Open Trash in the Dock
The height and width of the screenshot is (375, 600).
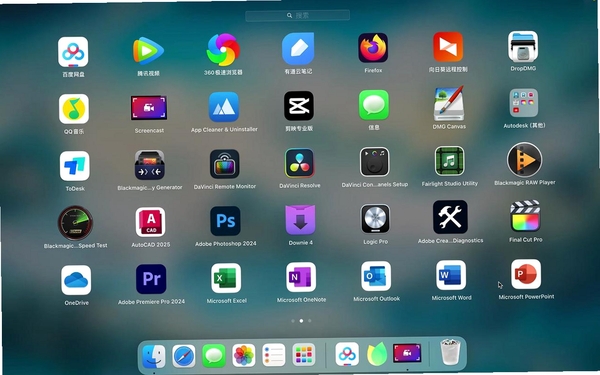[450, 352]
